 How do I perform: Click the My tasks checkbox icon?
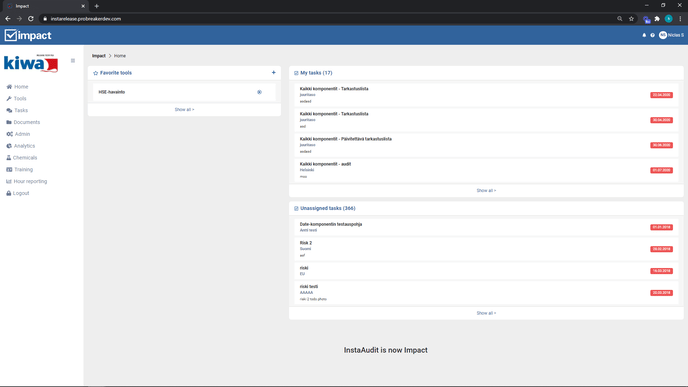click(296, 73)
